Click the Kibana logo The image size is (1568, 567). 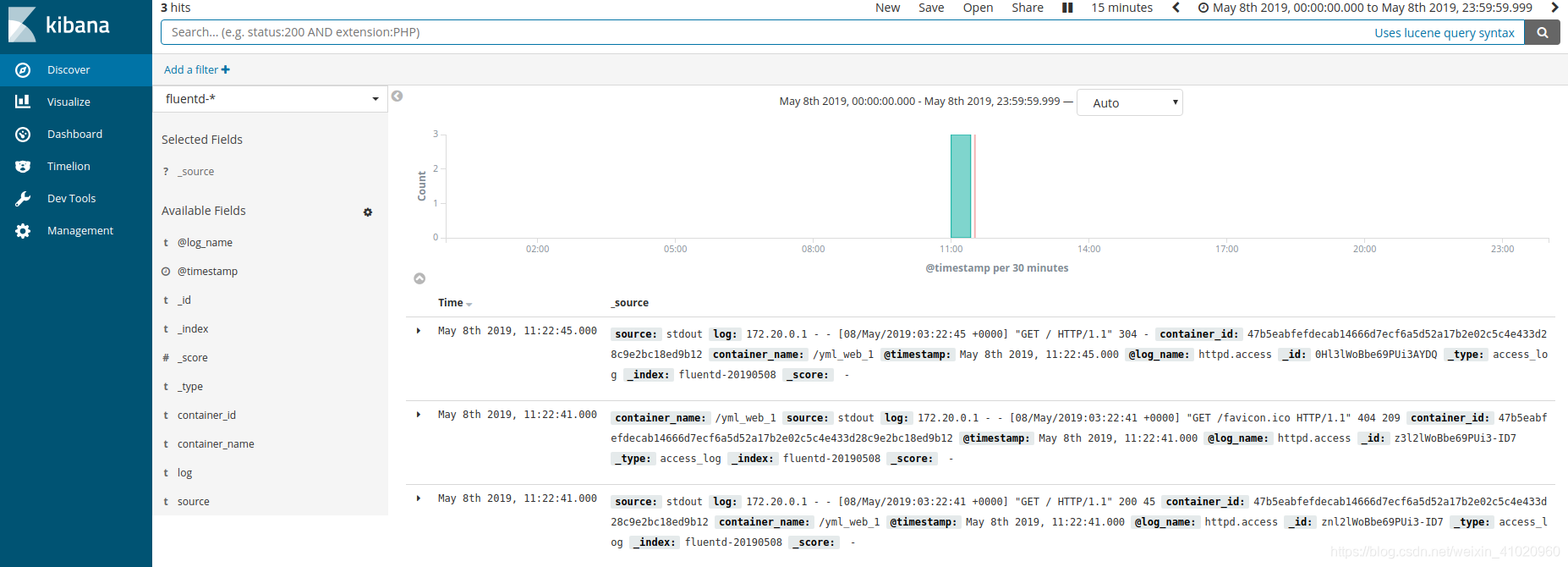coord(59,25)
